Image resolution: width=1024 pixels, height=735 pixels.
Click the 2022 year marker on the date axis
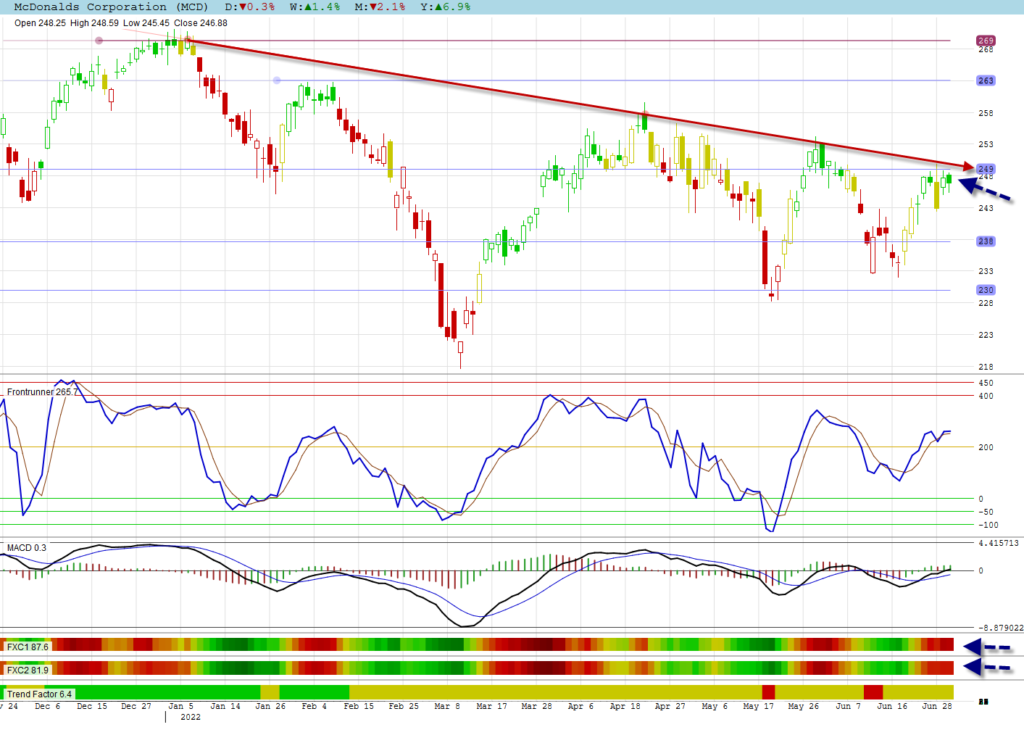click(x=190, y=717)
